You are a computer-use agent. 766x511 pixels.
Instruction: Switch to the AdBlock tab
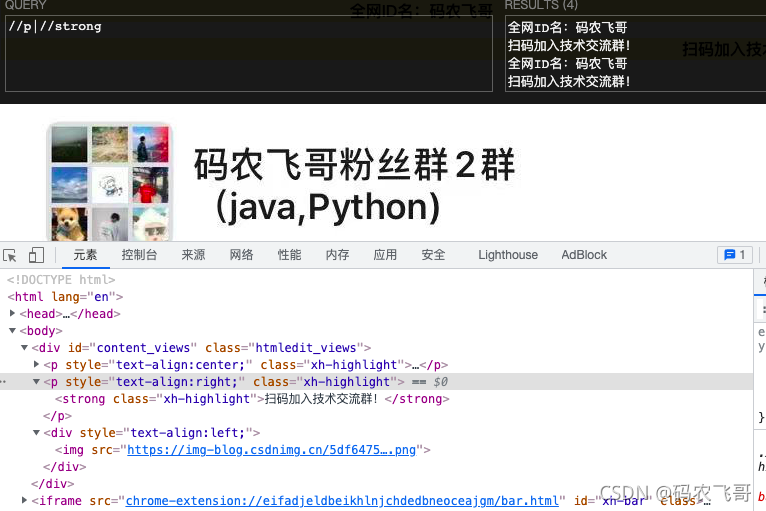pyautogui.click(x=584, y=255)
